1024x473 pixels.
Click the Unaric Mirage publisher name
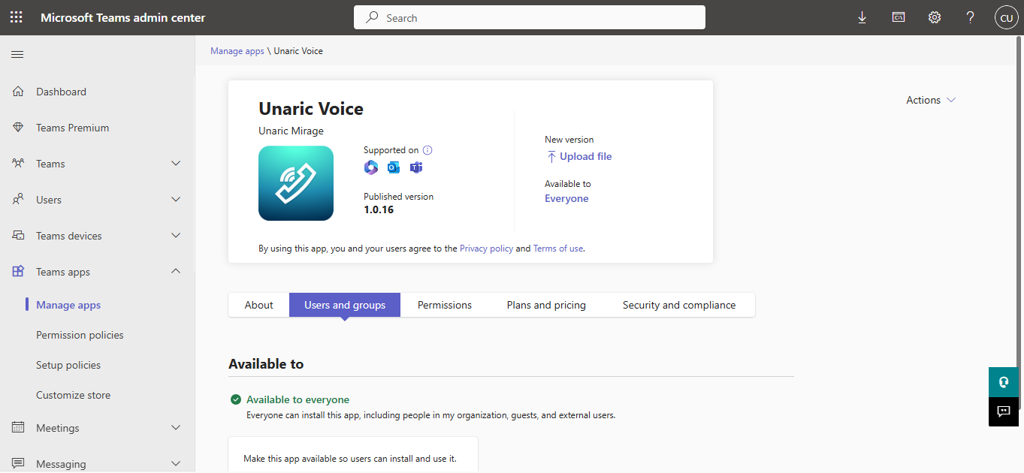[x=291, y=131]
